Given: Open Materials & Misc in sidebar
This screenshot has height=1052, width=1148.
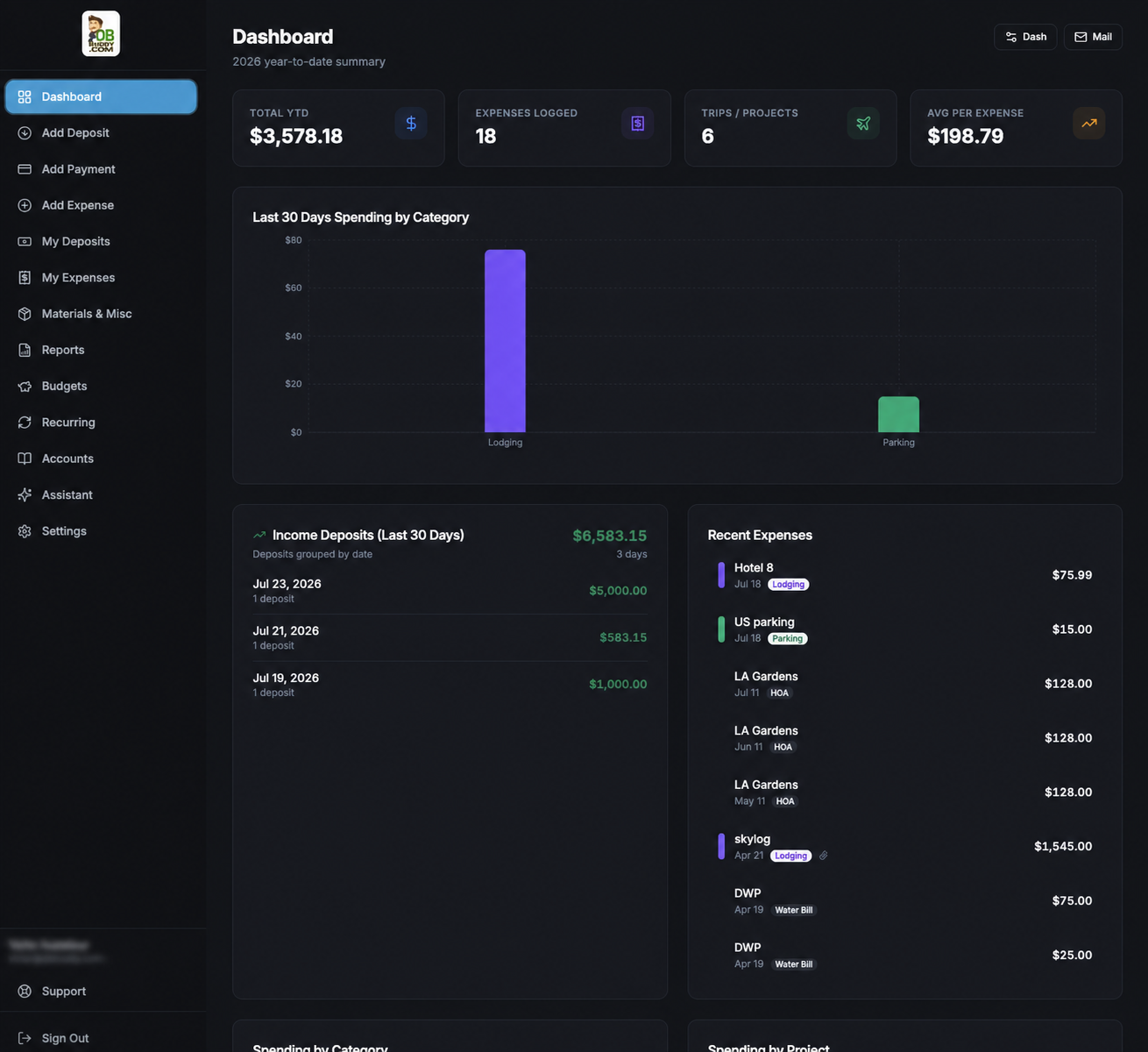Looking at the screenshot, I should point(101,314).
